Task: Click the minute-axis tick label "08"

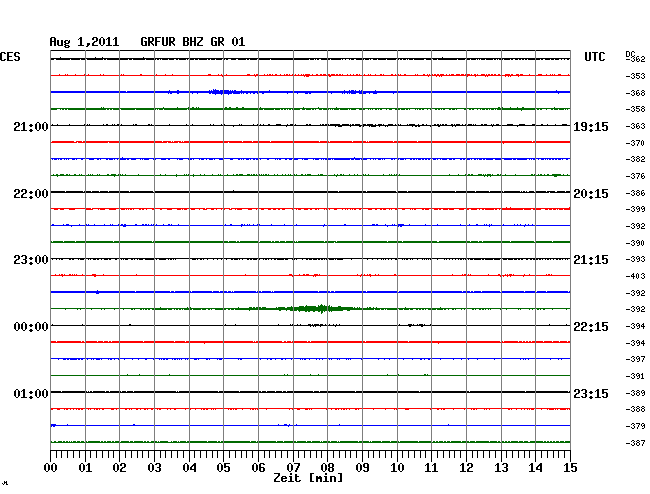Action: click(327, 468)
